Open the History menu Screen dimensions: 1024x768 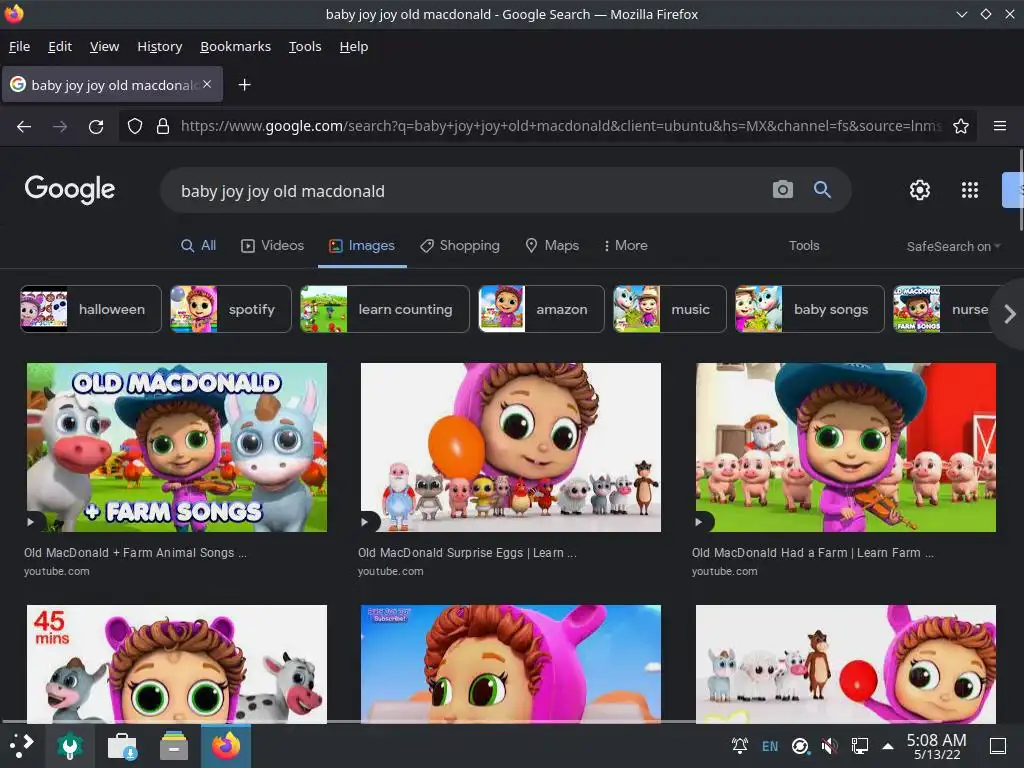pos(159,46)
